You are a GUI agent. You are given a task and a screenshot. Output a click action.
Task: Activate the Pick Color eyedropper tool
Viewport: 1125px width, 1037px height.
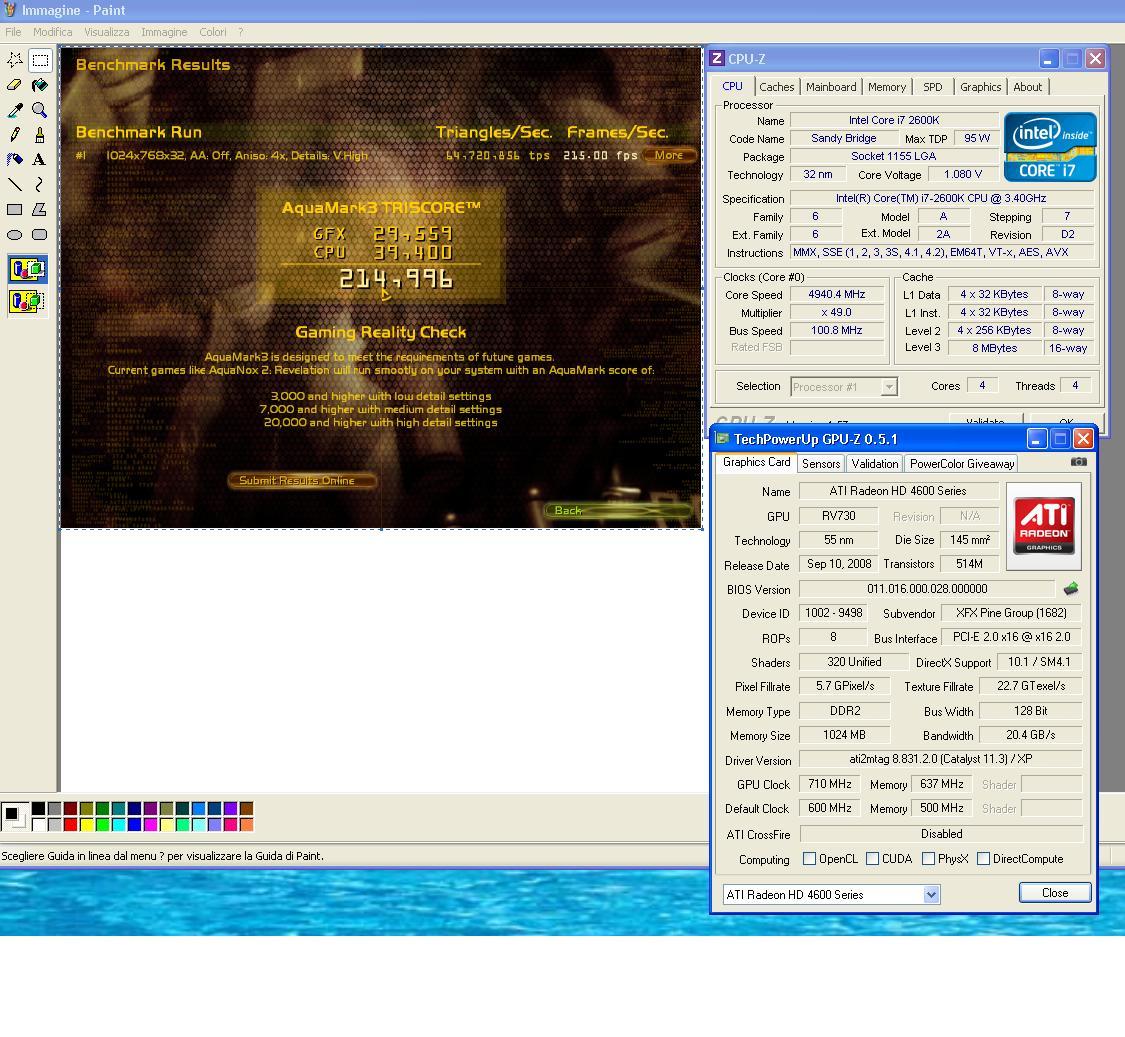tap(14, 110)
